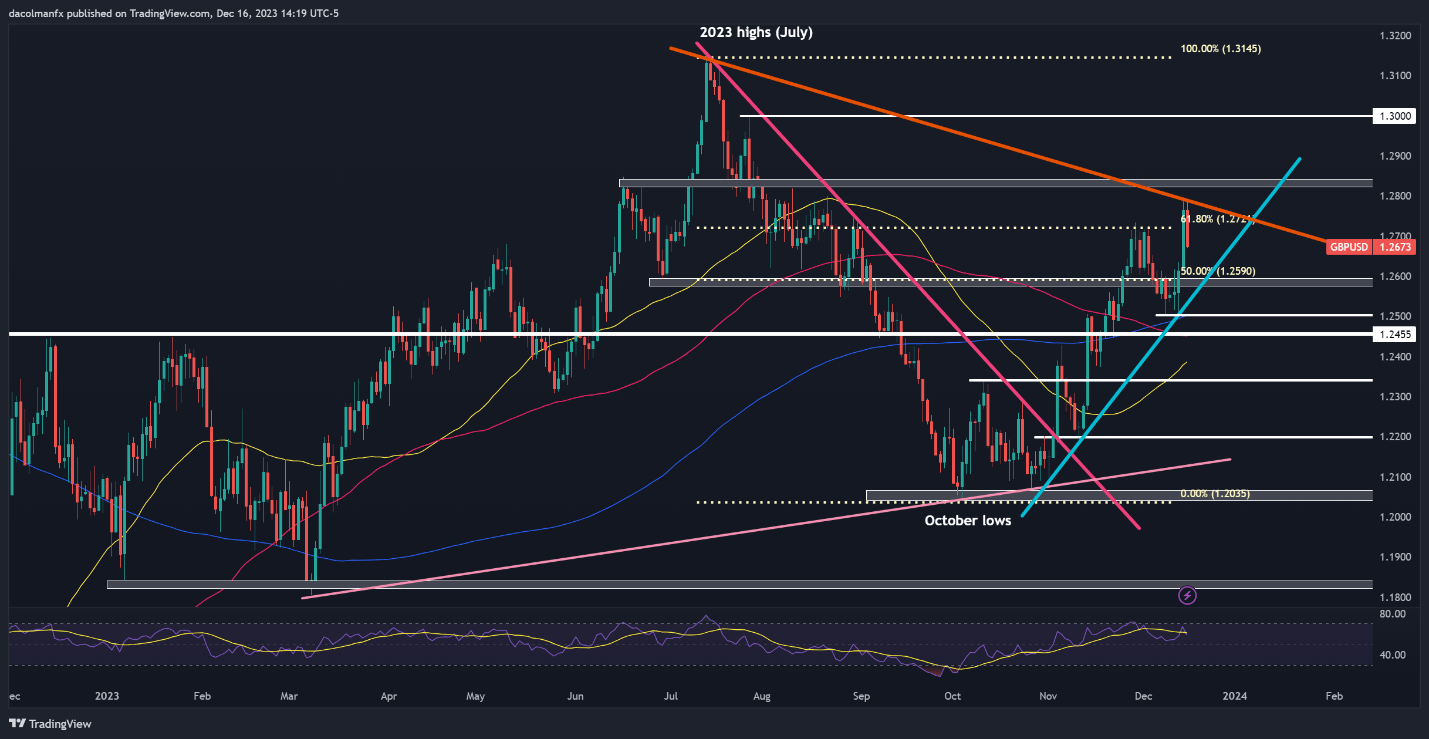The width and height of the screenshot is (1429, 739).
Task: Click the 2023 label on the time axis
Action: tap(106, 695)
